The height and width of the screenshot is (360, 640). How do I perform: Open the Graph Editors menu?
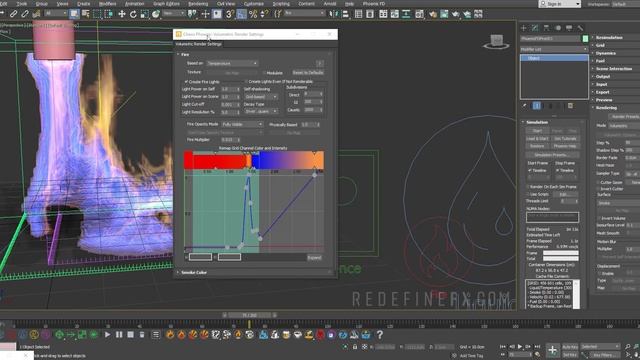(x=166, y=4)
